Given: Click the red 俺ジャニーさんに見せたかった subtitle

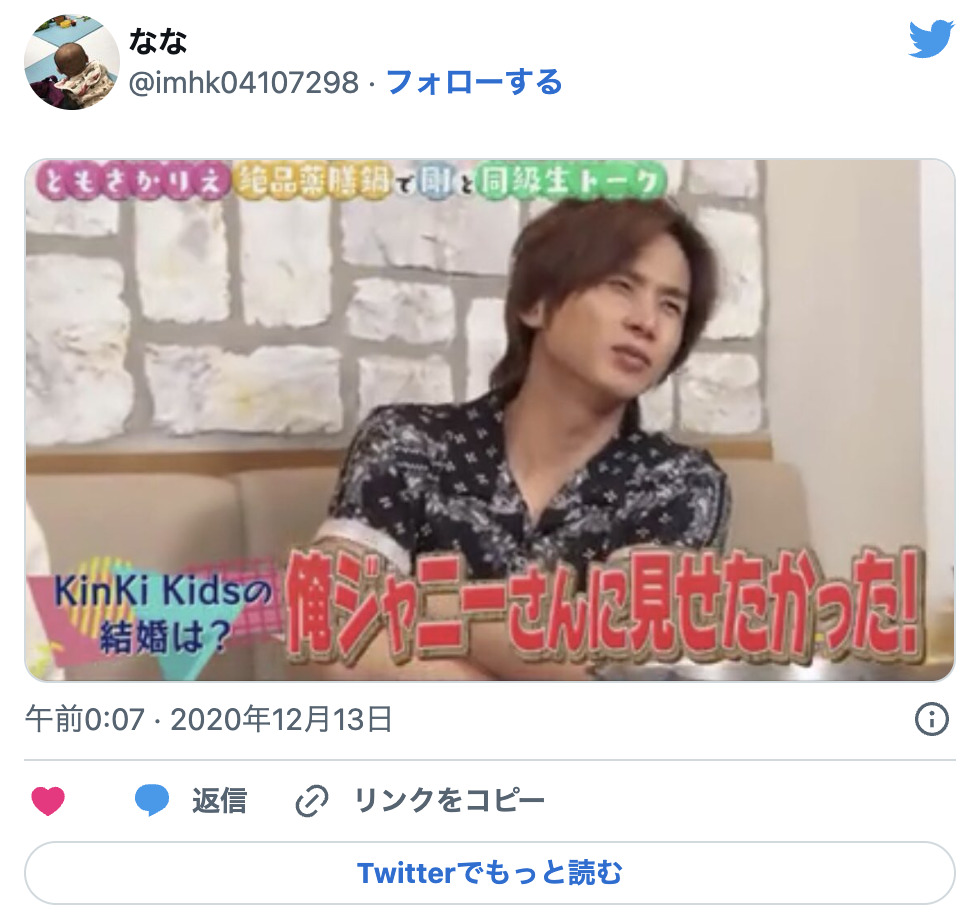Looking at the screenshot, I should pyautogui.click(x=604, y=608).
